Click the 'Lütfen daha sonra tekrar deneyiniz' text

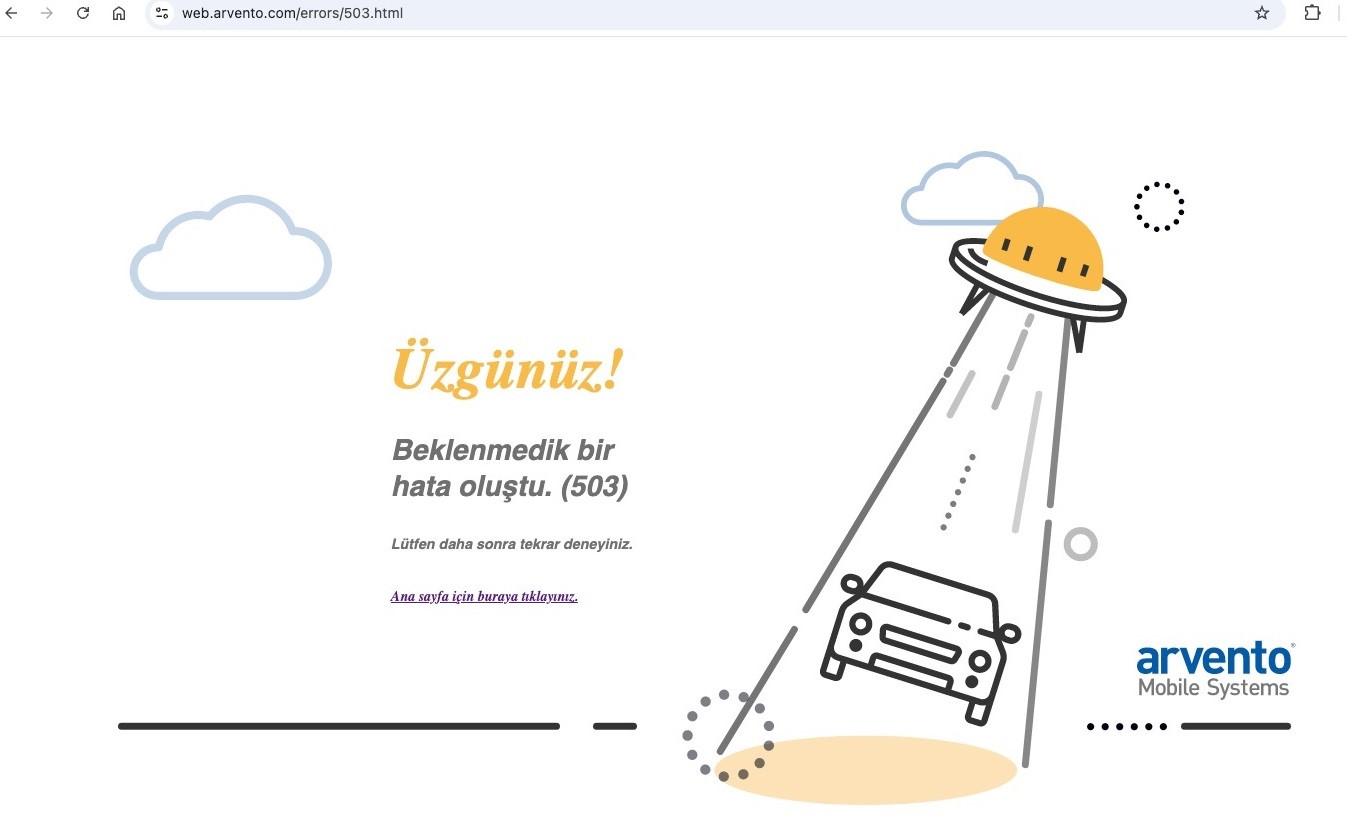point(512,544)
